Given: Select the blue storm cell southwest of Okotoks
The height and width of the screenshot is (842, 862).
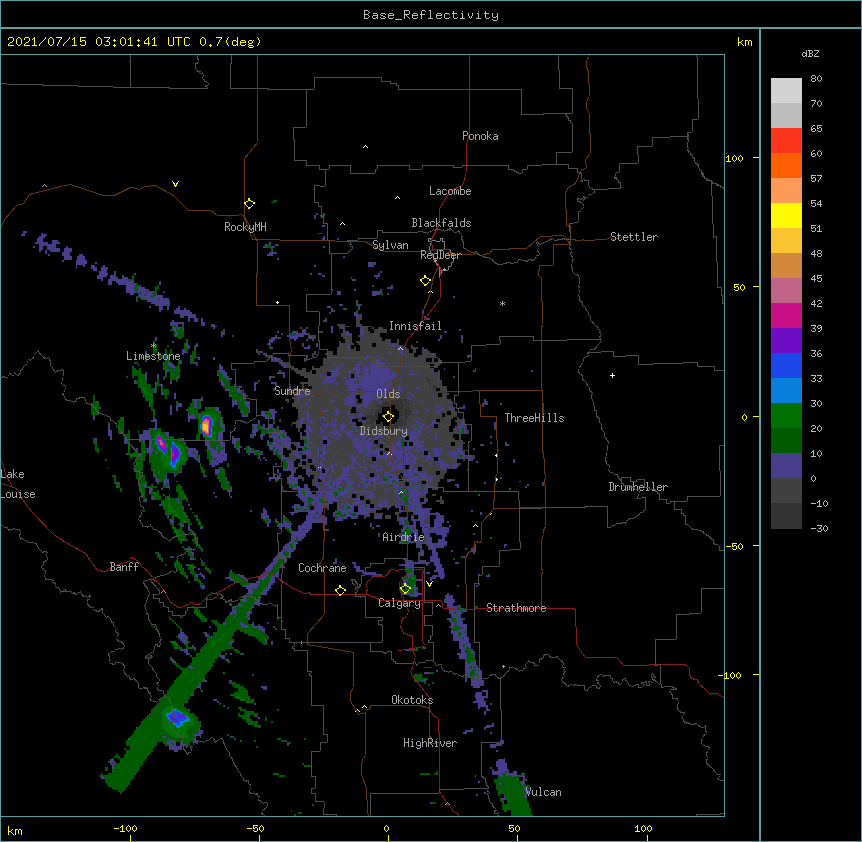Looking at the screenshot, I should (177, 717).
